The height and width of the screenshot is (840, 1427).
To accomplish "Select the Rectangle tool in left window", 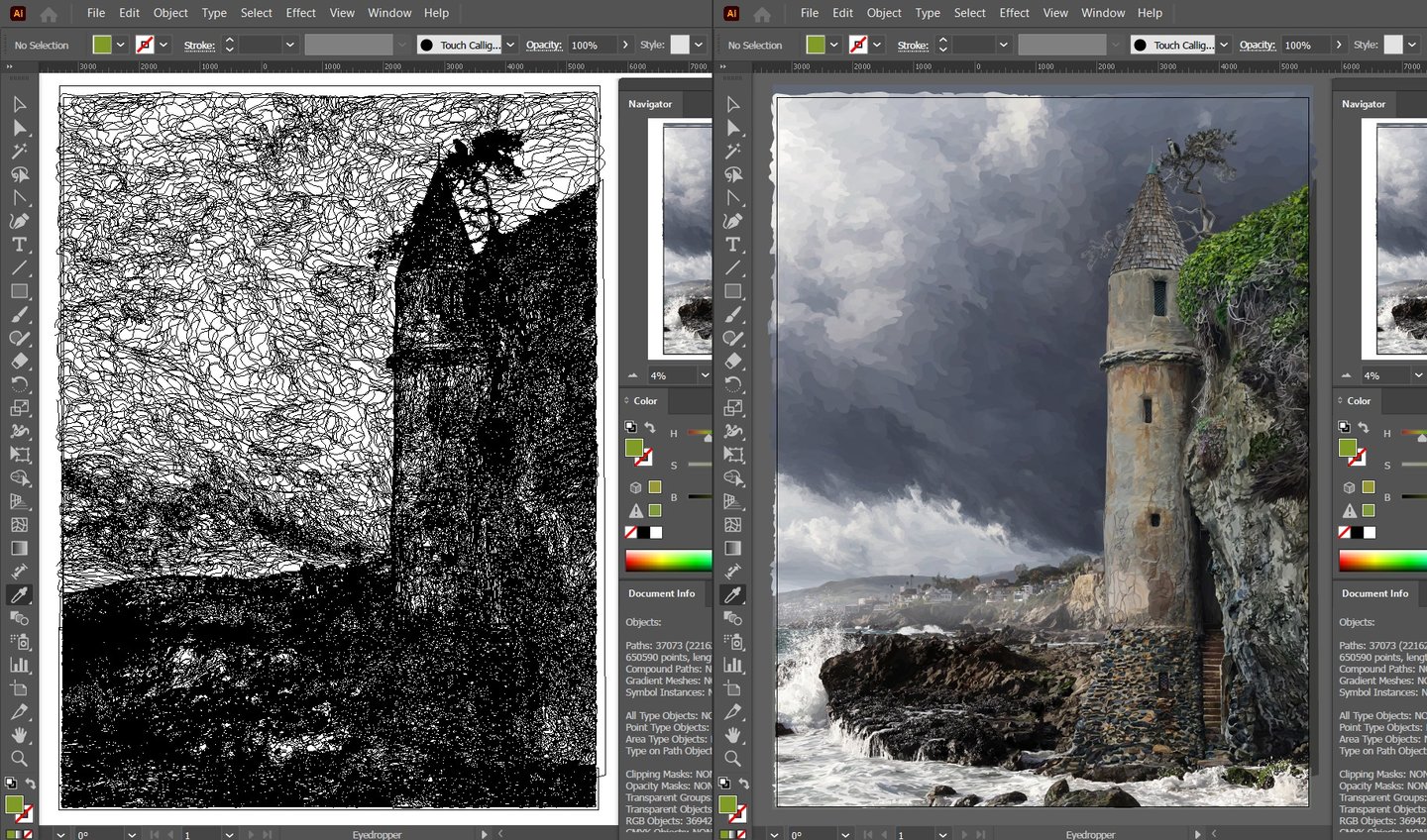I will [x=19, y=291].
